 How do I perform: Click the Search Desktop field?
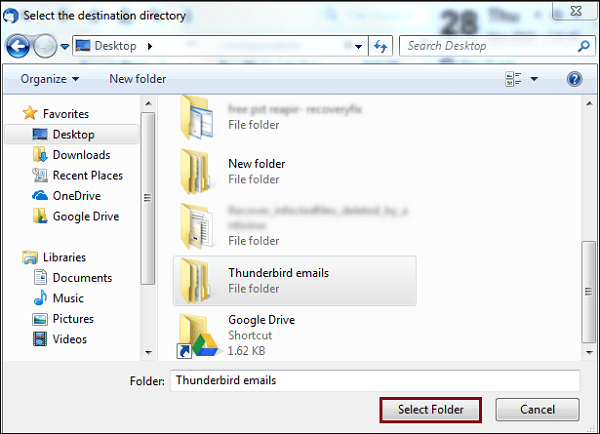click(497, 46)
